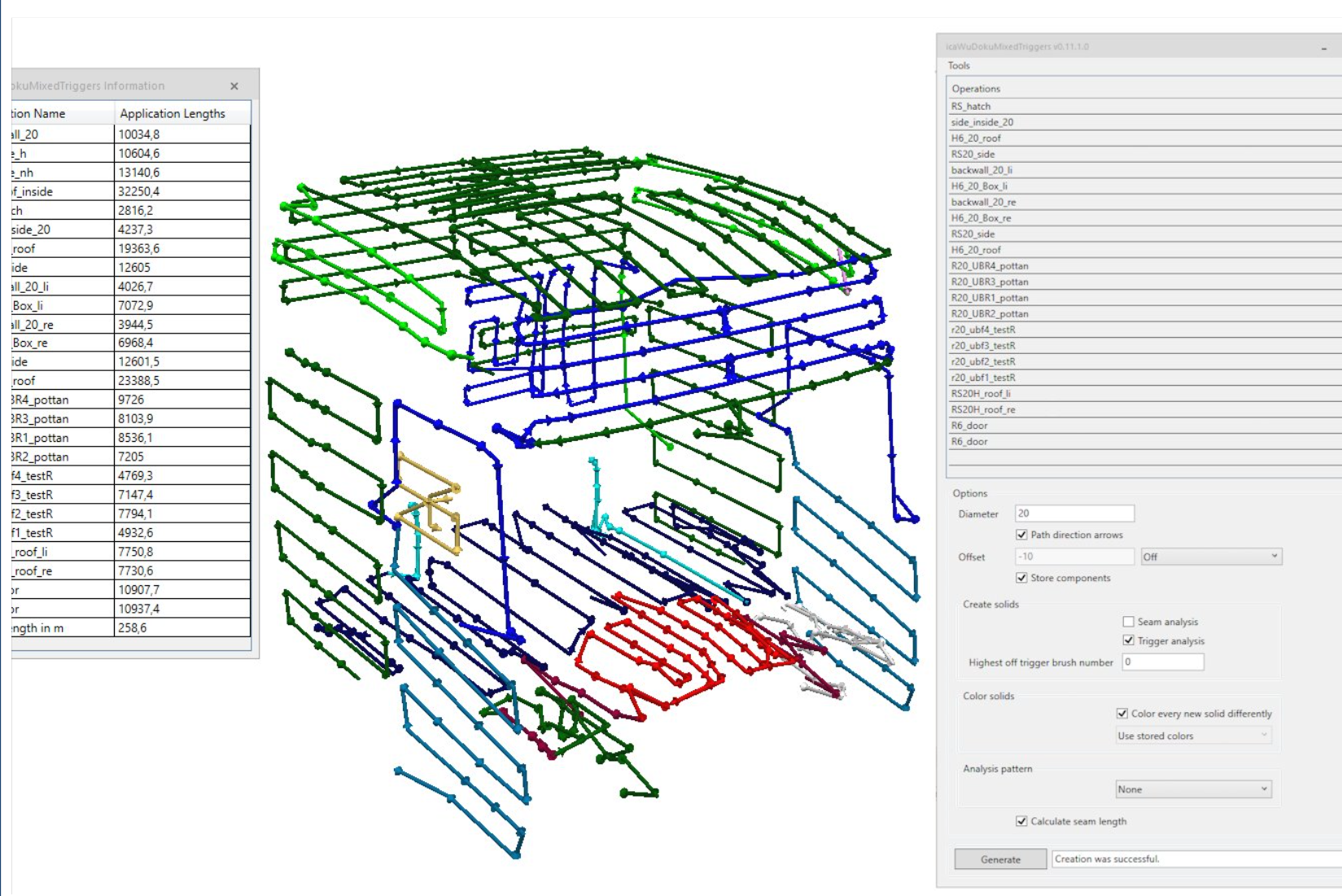Disable the Store components checkbox
Image resolution: width=1342 pixels, height=896 pixels.
[1021, 578]
